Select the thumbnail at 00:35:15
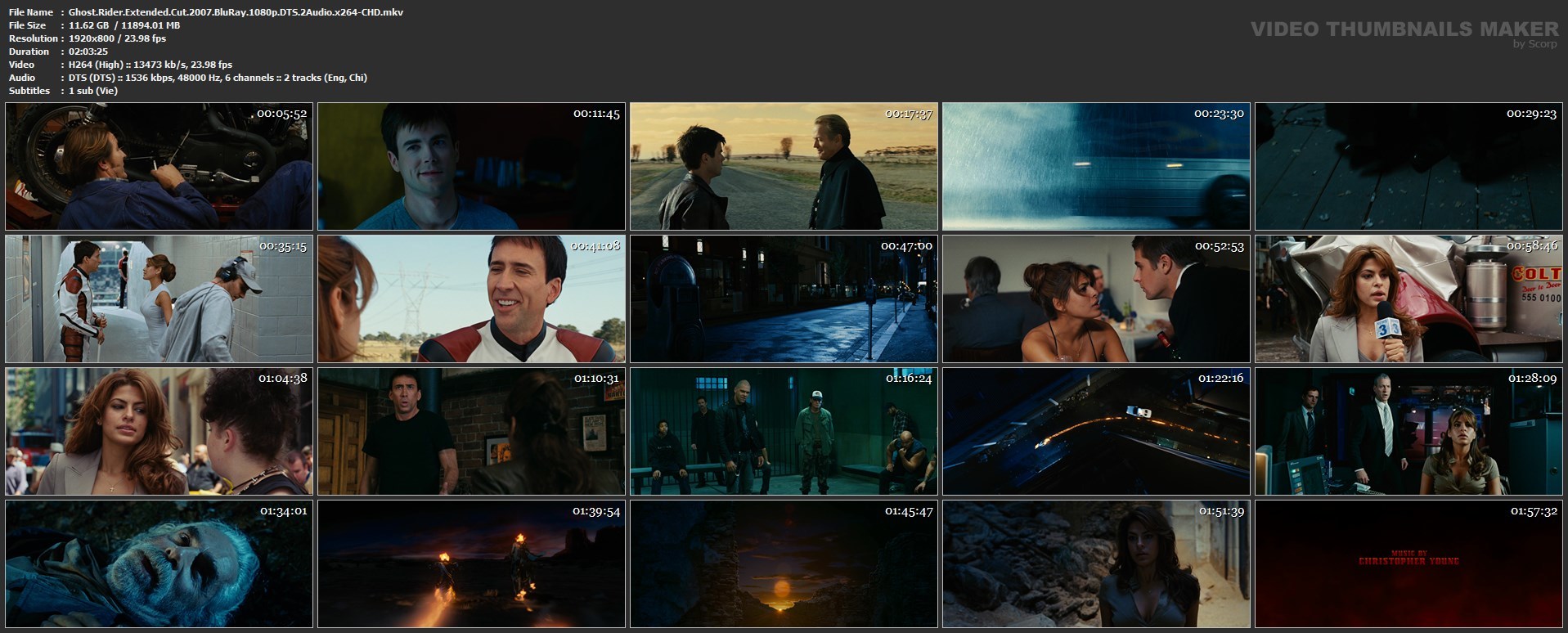Viewport: 1568px width, 633px height. [x=159, y=299]
